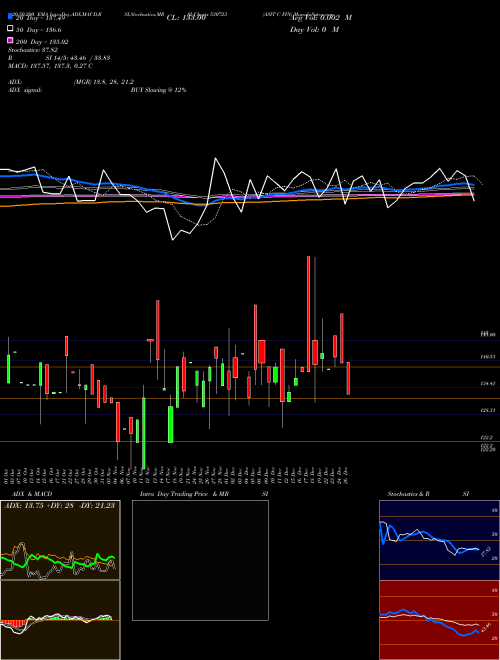This screenshot has width=500, height=660.
Task: Open the ADX line chart panel
Action: coord(60,540)
